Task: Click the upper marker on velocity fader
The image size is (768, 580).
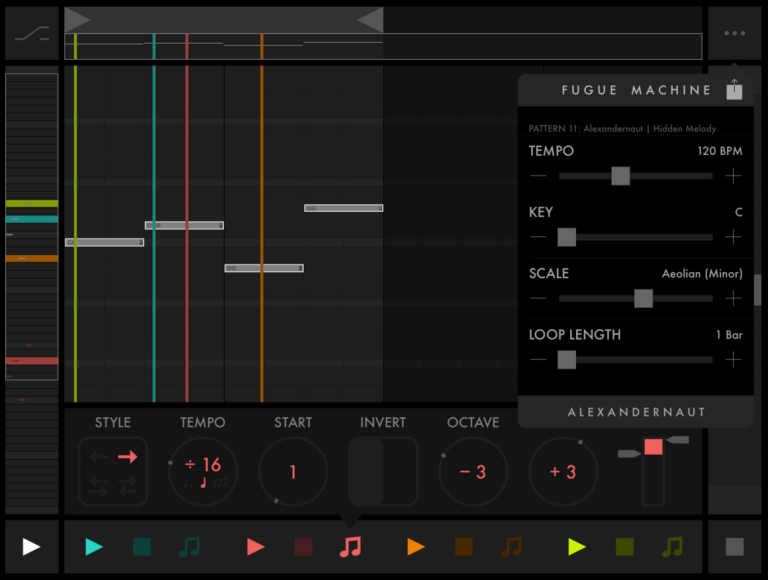Action: (677, 440)
